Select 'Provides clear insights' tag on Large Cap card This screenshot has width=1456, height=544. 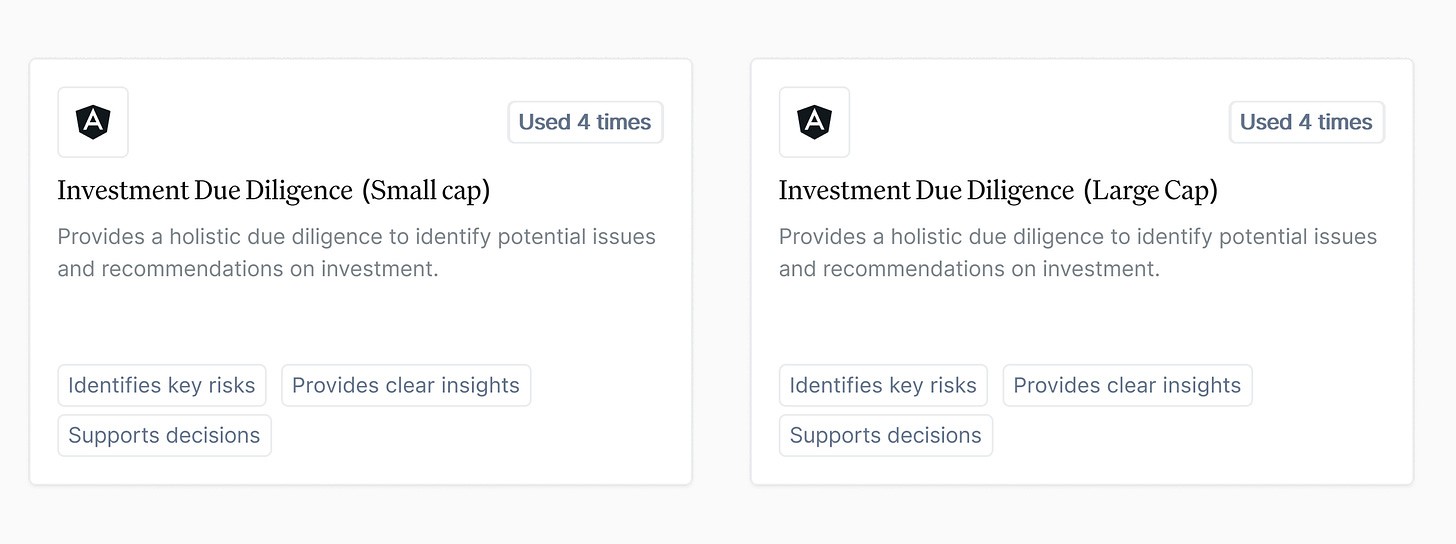(1127, 385)
